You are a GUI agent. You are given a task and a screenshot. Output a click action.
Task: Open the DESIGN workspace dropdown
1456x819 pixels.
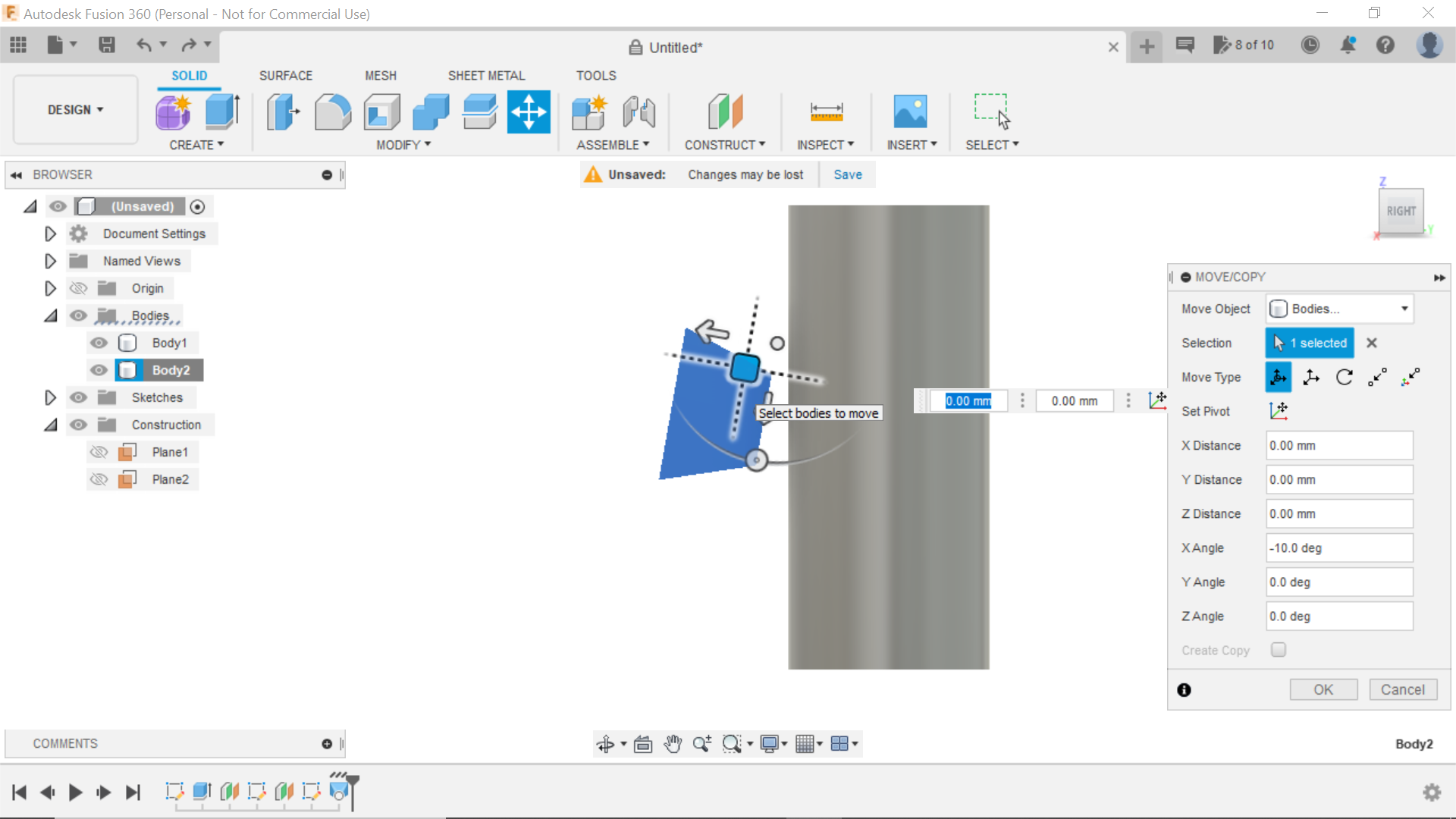[x=74, y=109]
